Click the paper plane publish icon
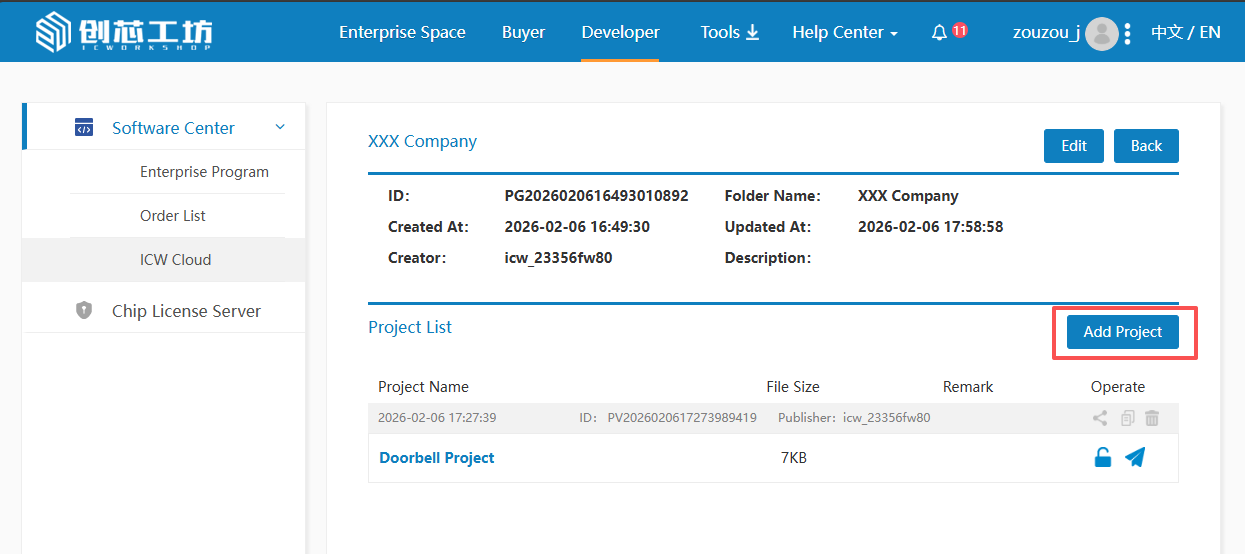The image size is (1245, 554). click(x=1134, y=458)
